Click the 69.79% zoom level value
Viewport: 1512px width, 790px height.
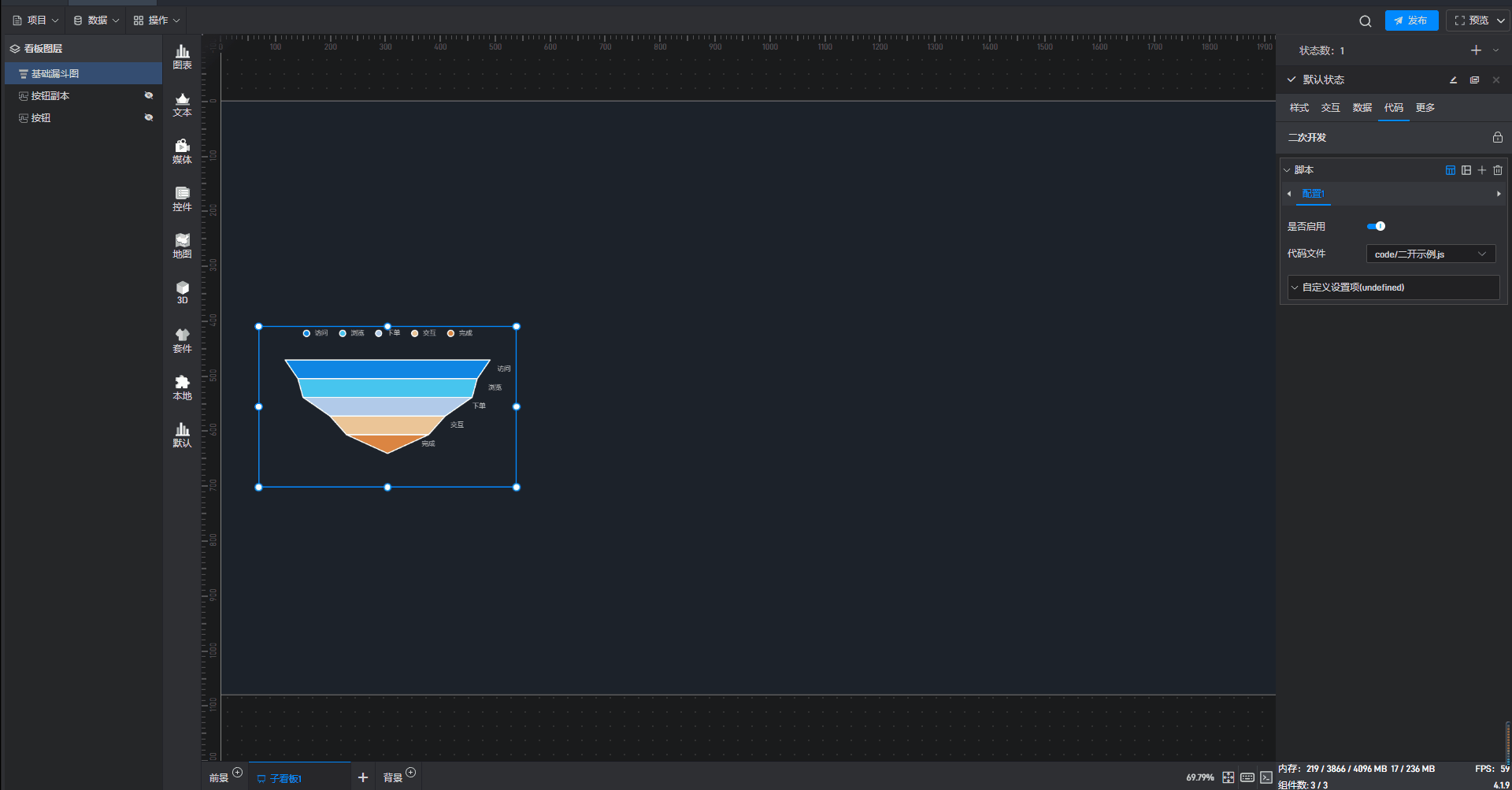tap(1200, 777)
